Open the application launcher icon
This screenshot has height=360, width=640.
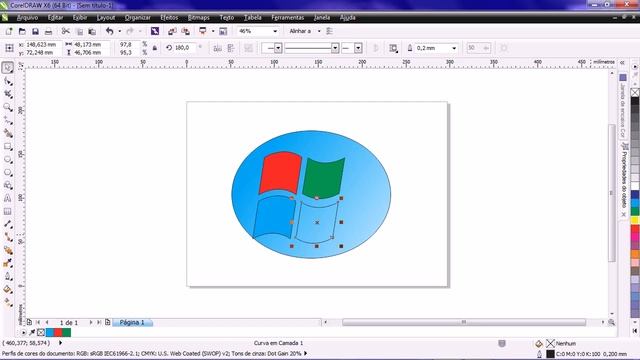coord(202,31)
